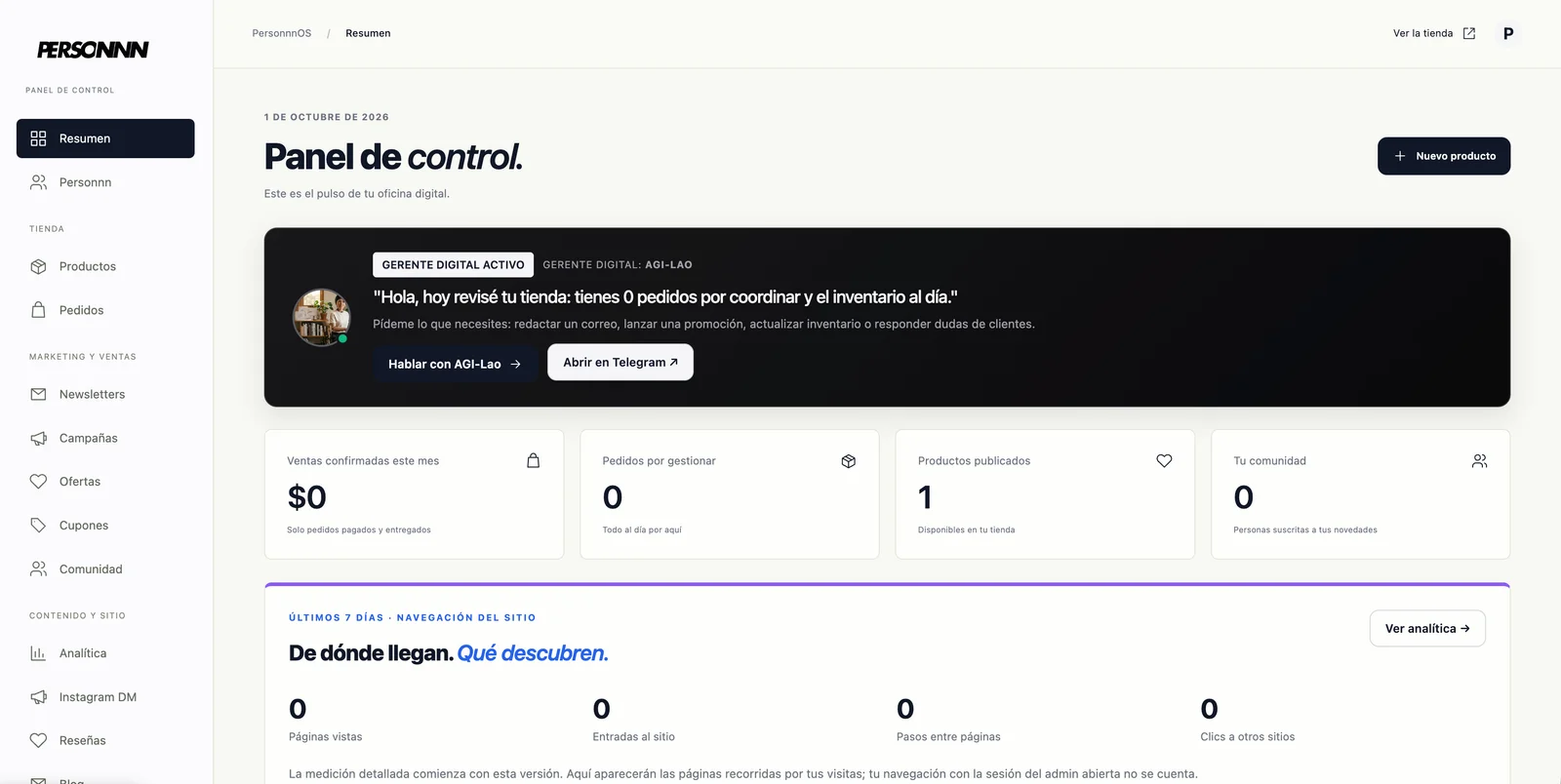Click the Pedidos shopping bag icon
1561x784 pixels.
click(38, 310)
